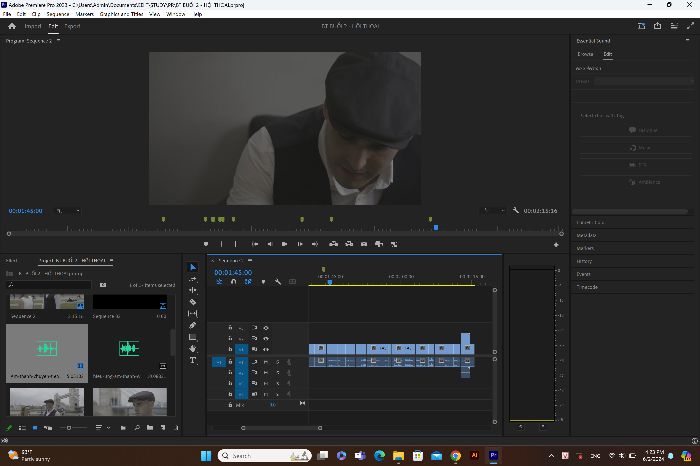The image size is (700, 466).
Task: Open the File menu
Action: click(7, 14)
